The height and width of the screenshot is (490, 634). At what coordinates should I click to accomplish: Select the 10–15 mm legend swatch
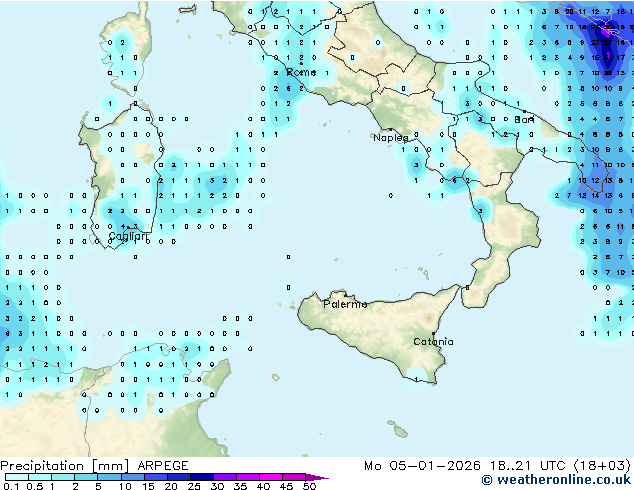(x=132, y=477)
